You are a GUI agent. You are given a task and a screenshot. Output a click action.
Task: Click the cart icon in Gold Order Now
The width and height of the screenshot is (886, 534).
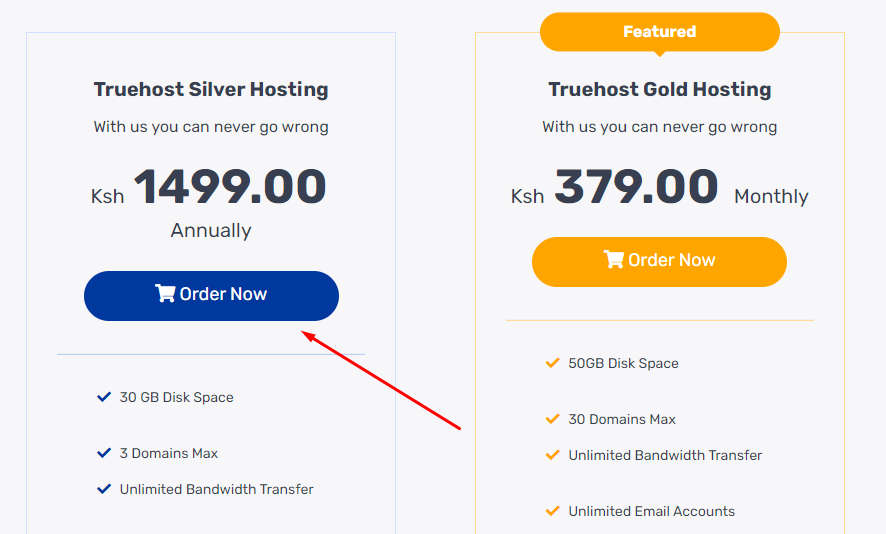(613, 260)
